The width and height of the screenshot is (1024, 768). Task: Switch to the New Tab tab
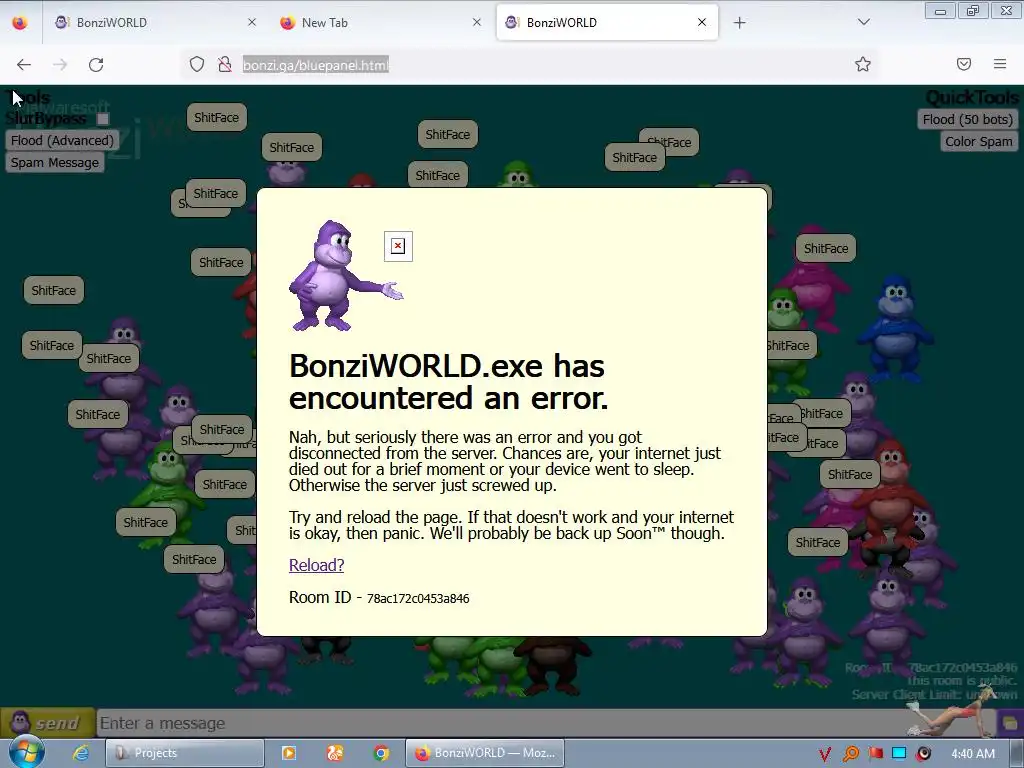[381, 22]
